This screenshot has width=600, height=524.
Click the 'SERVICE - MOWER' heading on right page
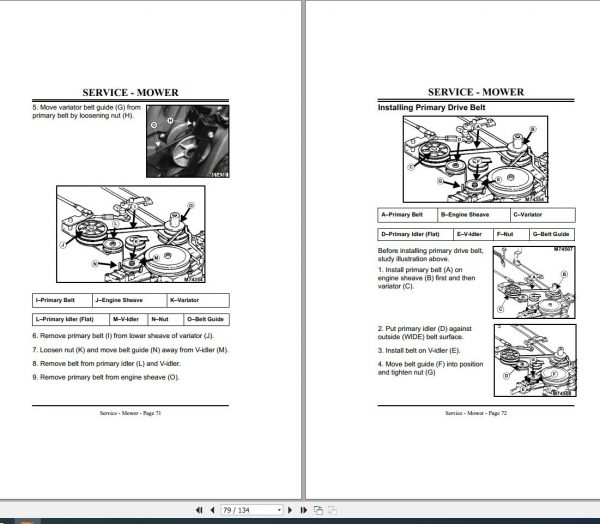tap(476, 92)
